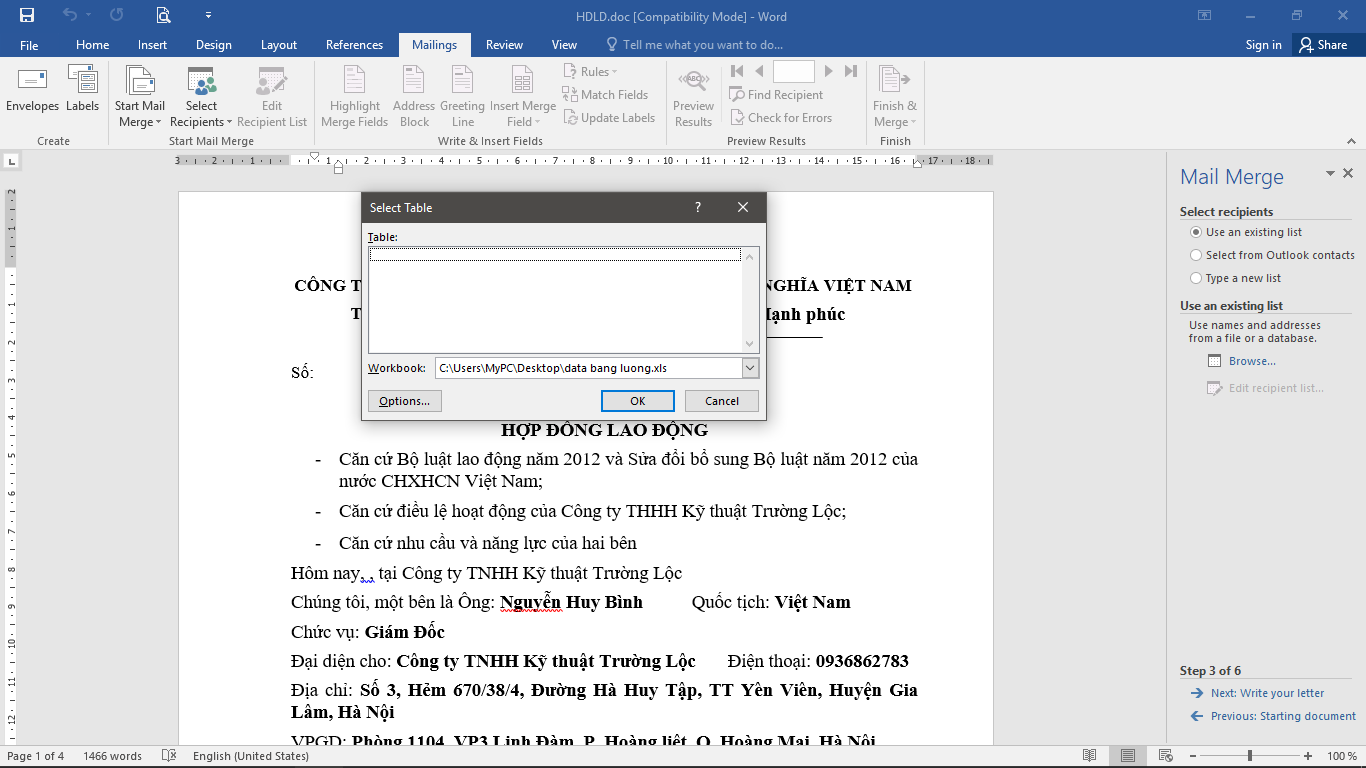Open the help question mark in Select Table
The height and width of the screenshot is (768, 1366).
tap(698, 207)
